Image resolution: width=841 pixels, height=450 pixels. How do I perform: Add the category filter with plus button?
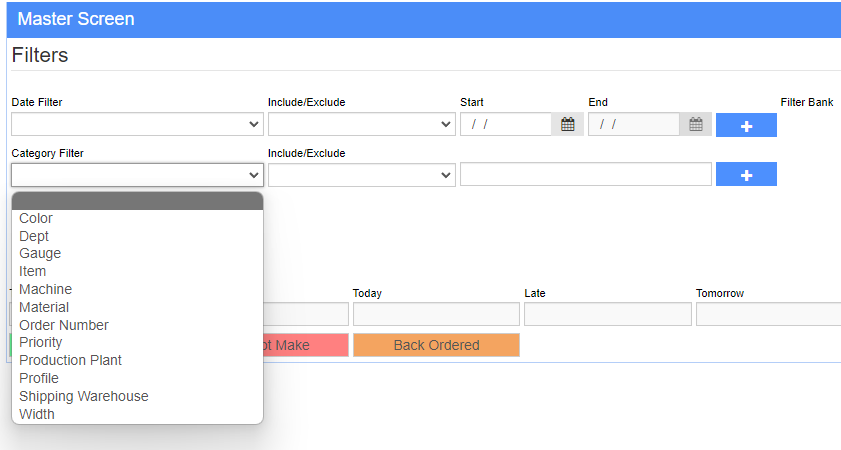click(x=746, y=174)
